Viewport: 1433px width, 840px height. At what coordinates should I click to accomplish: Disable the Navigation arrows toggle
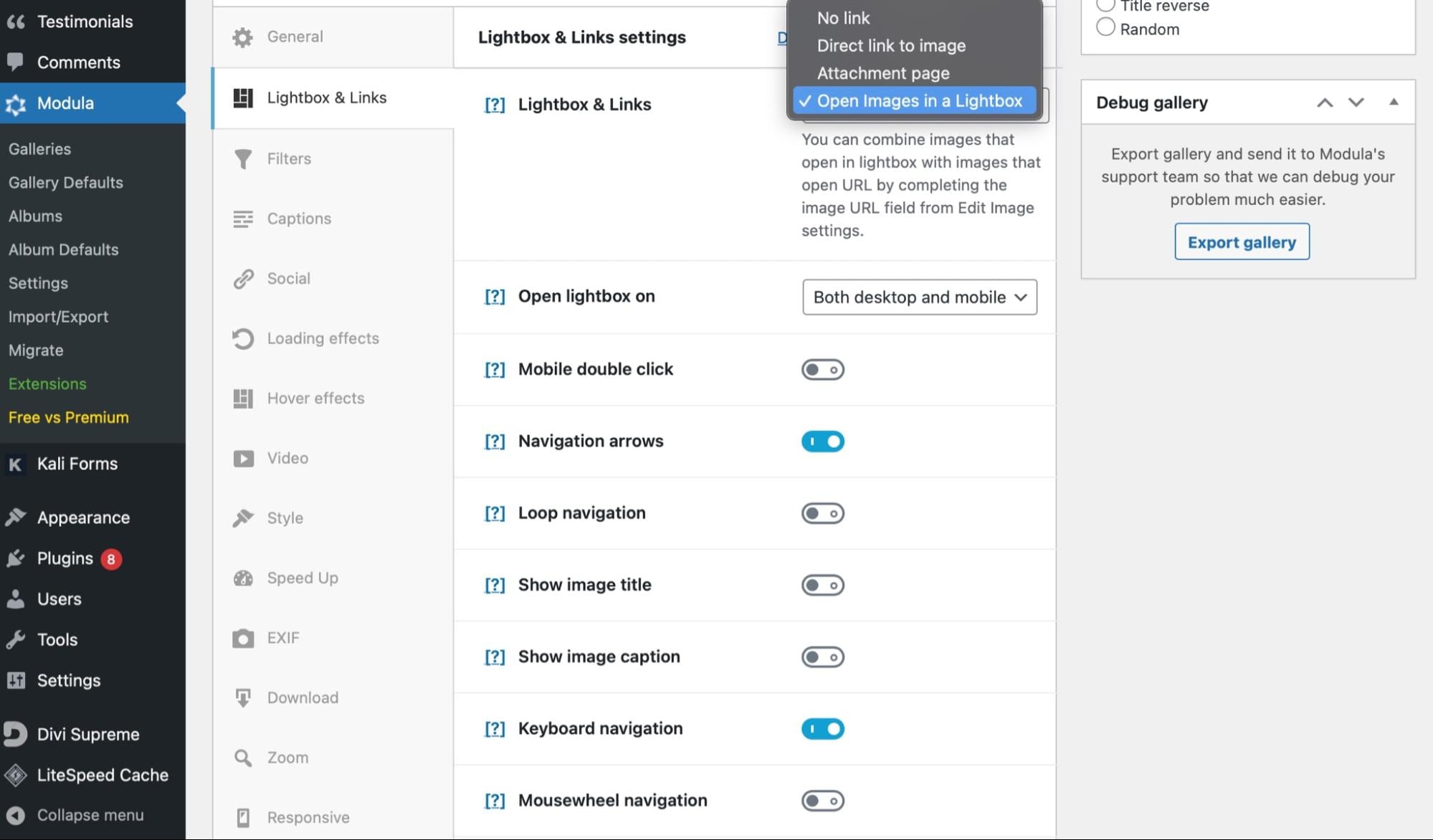pyautogui.click(x=822, y=442)
